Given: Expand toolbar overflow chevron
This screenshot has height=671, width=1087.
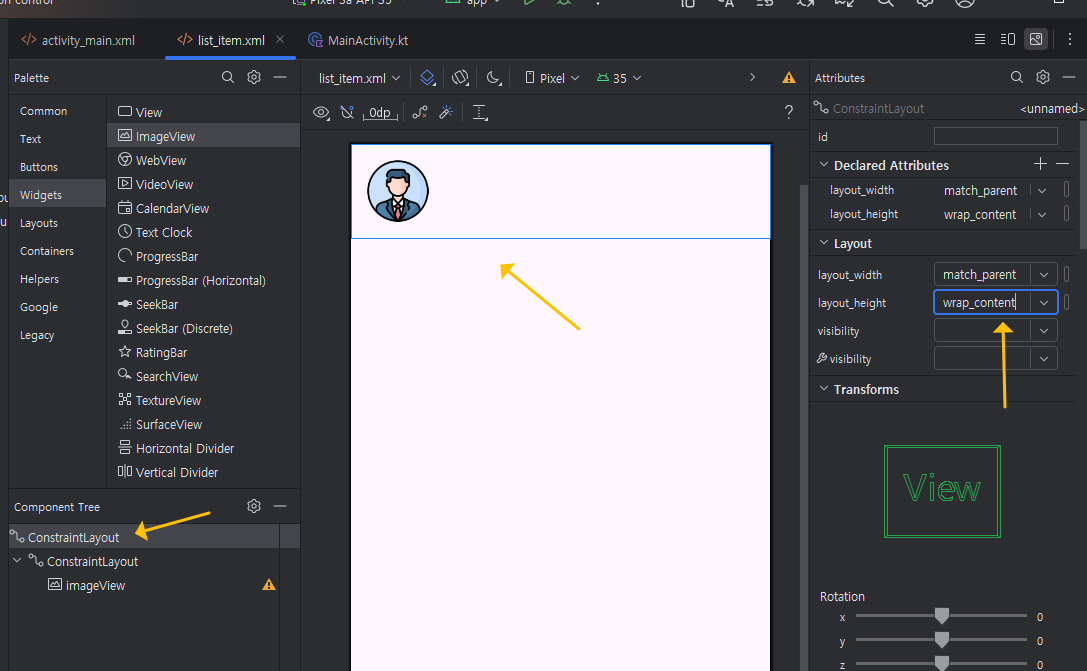Looking at the screenshot, I should [752, 77].
